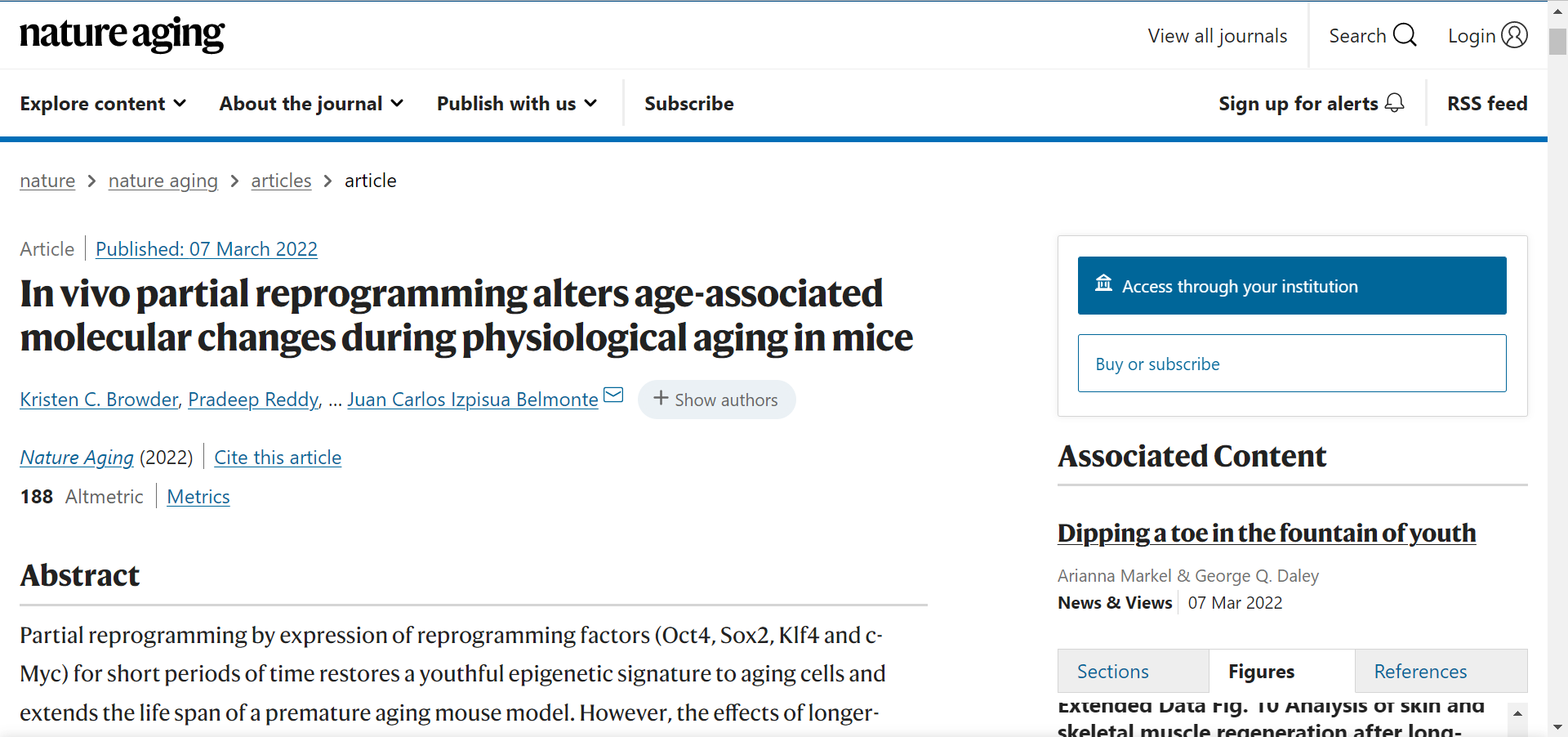The width and height of the screenshot is (1568, 737).
Task: Click the alerts bell icon
Action: click(1395, 103)
